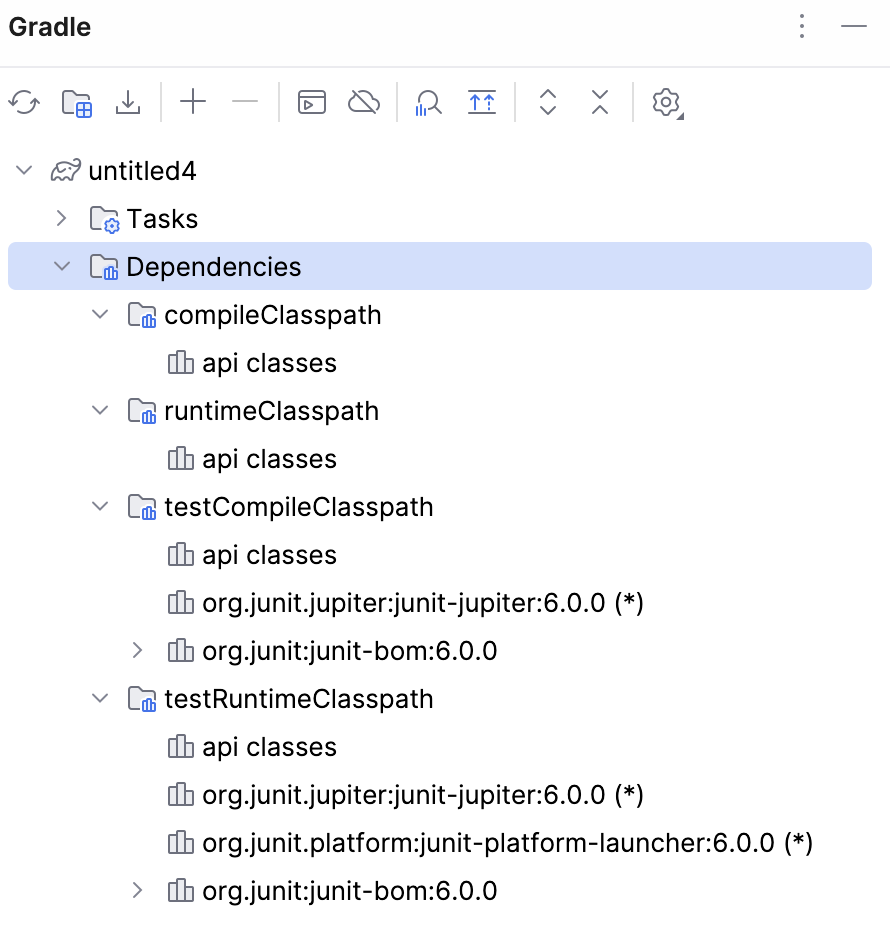
Task: Select api classes under testCompileClasspath
Action: (x=440, y=555)
